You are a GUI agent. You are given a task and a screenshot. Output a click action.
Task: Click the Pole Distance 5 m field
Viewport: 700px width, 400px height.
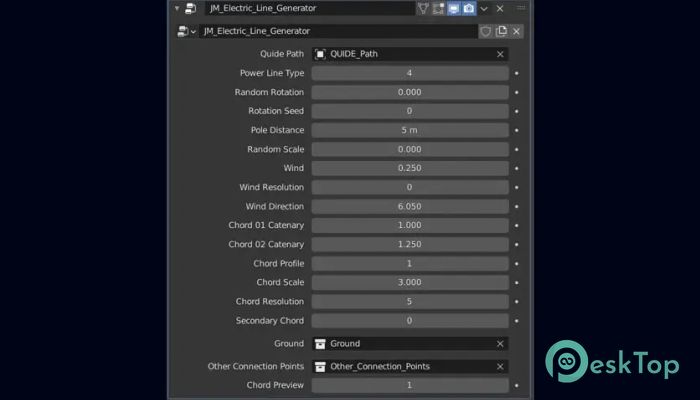pyautogui.click(x=410, y=130)
